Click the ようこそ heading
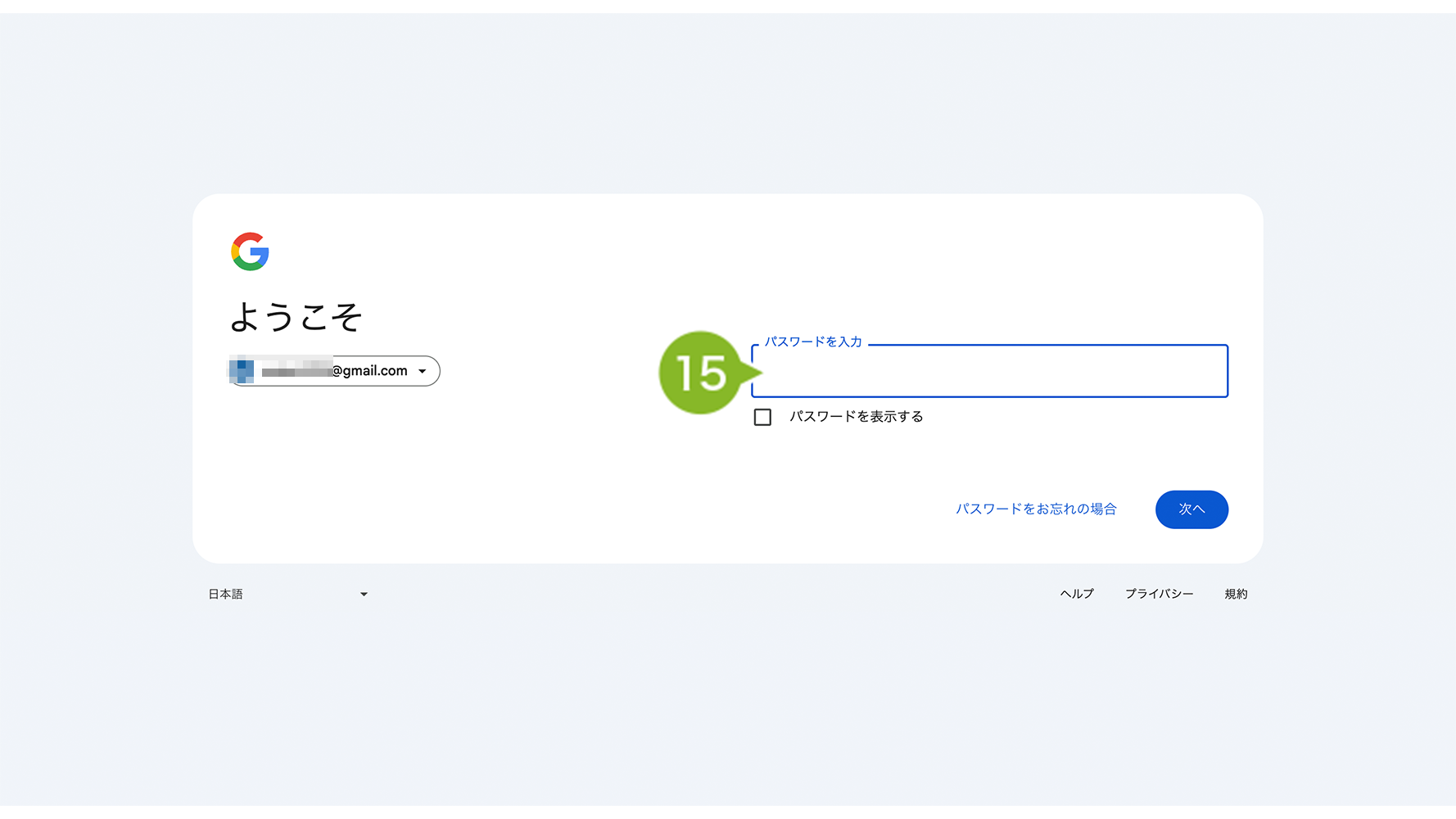The width and height of the screenshot is (1456, 819). tap(296, 317)
